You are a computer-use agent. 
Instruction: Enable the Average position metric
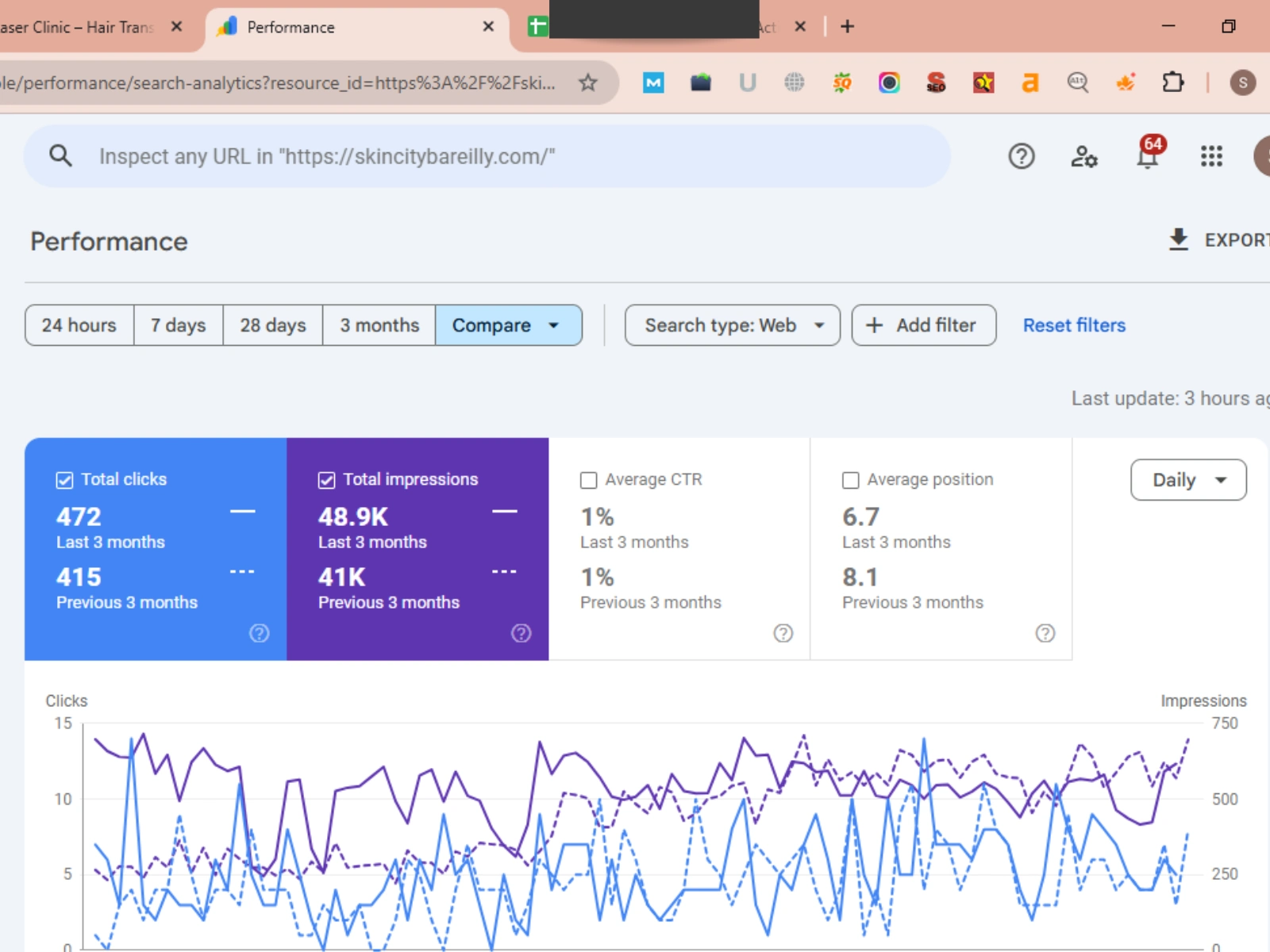(851, 480)
